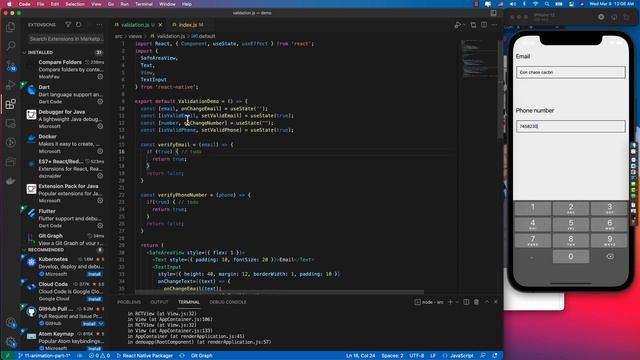The width and height of the screenshot is (640, 360).
Task: Install the Cloud Code extension
Action: click(x=94, y=299)
